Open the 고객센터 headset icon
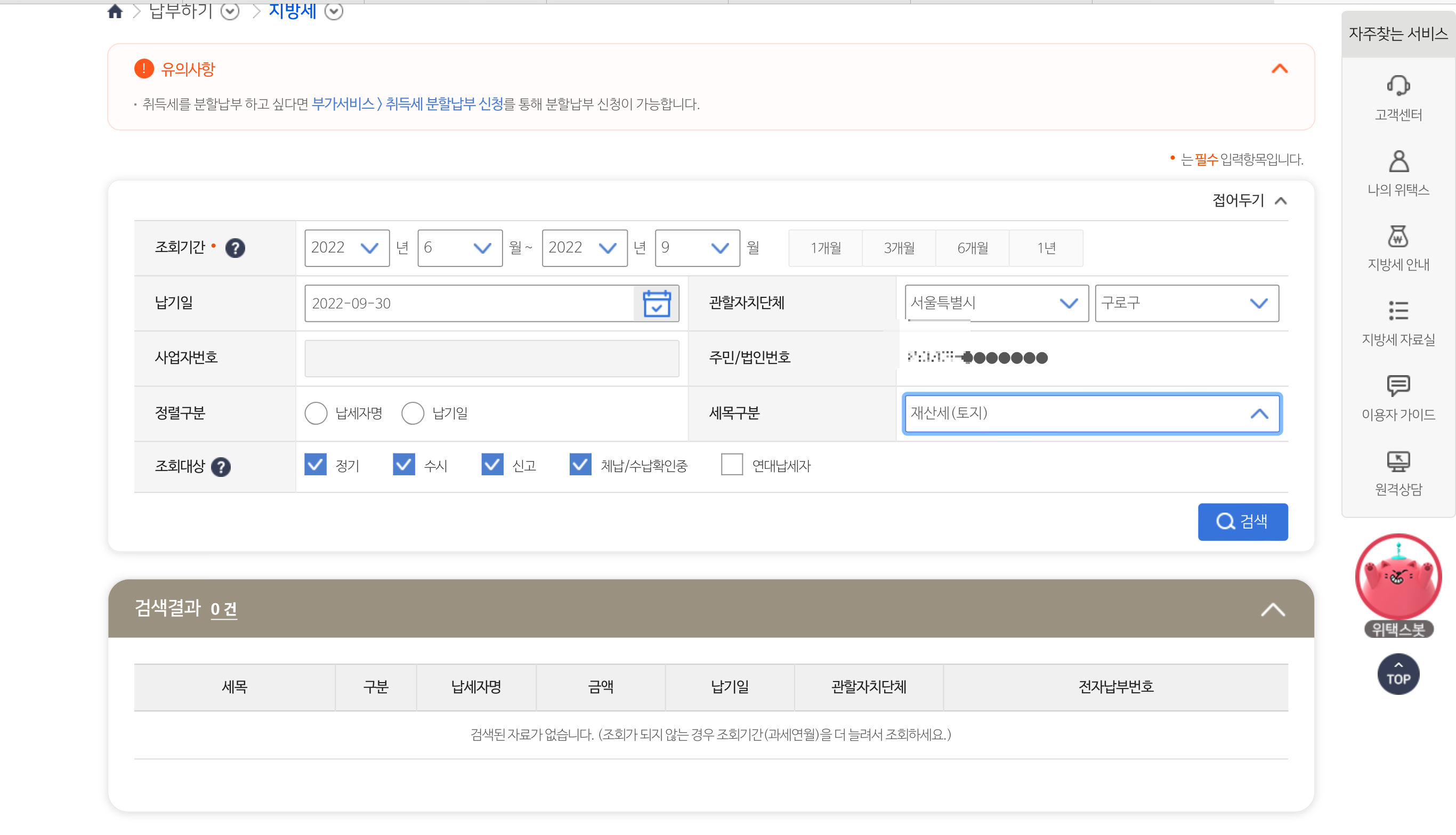Viewport: 1456px width, 835px height. click(1397, 86)
